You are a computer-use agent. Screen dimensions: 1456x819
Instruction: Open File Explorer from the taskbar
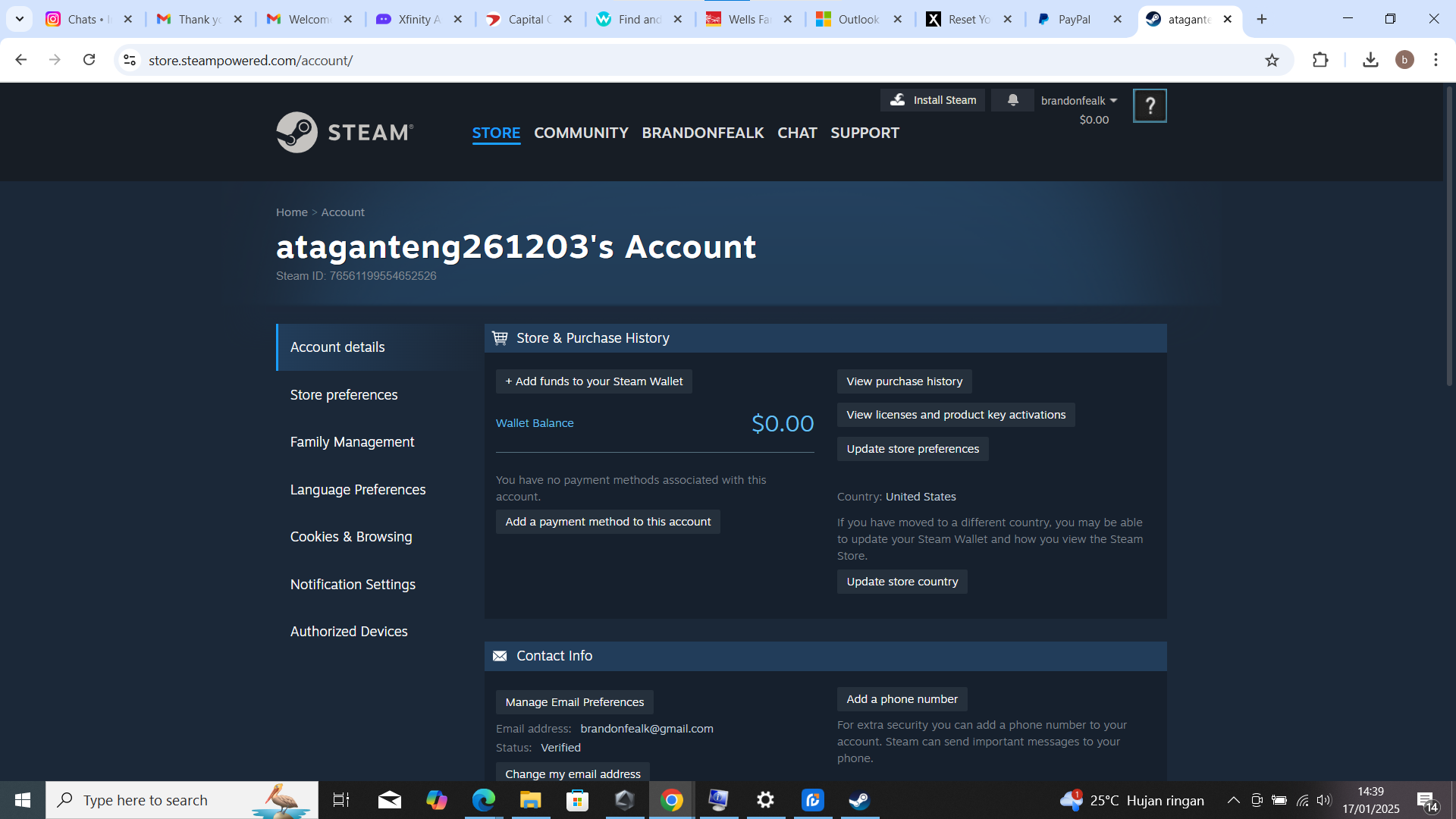pyautogui.click(x=530, y=800)
